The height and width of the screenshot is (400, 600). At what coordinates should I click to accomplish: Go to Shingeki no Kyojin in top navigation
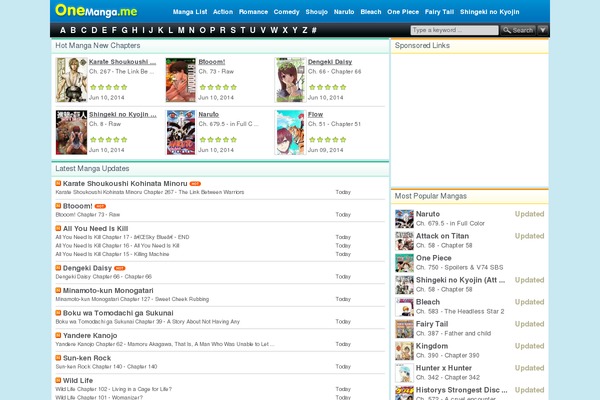tap(490, 12)
